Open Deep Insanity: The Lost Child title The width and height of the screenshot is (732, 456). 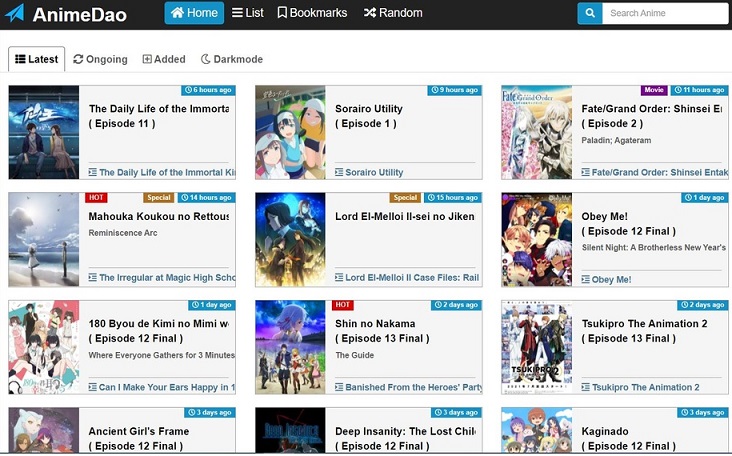(x=405, y=438)
